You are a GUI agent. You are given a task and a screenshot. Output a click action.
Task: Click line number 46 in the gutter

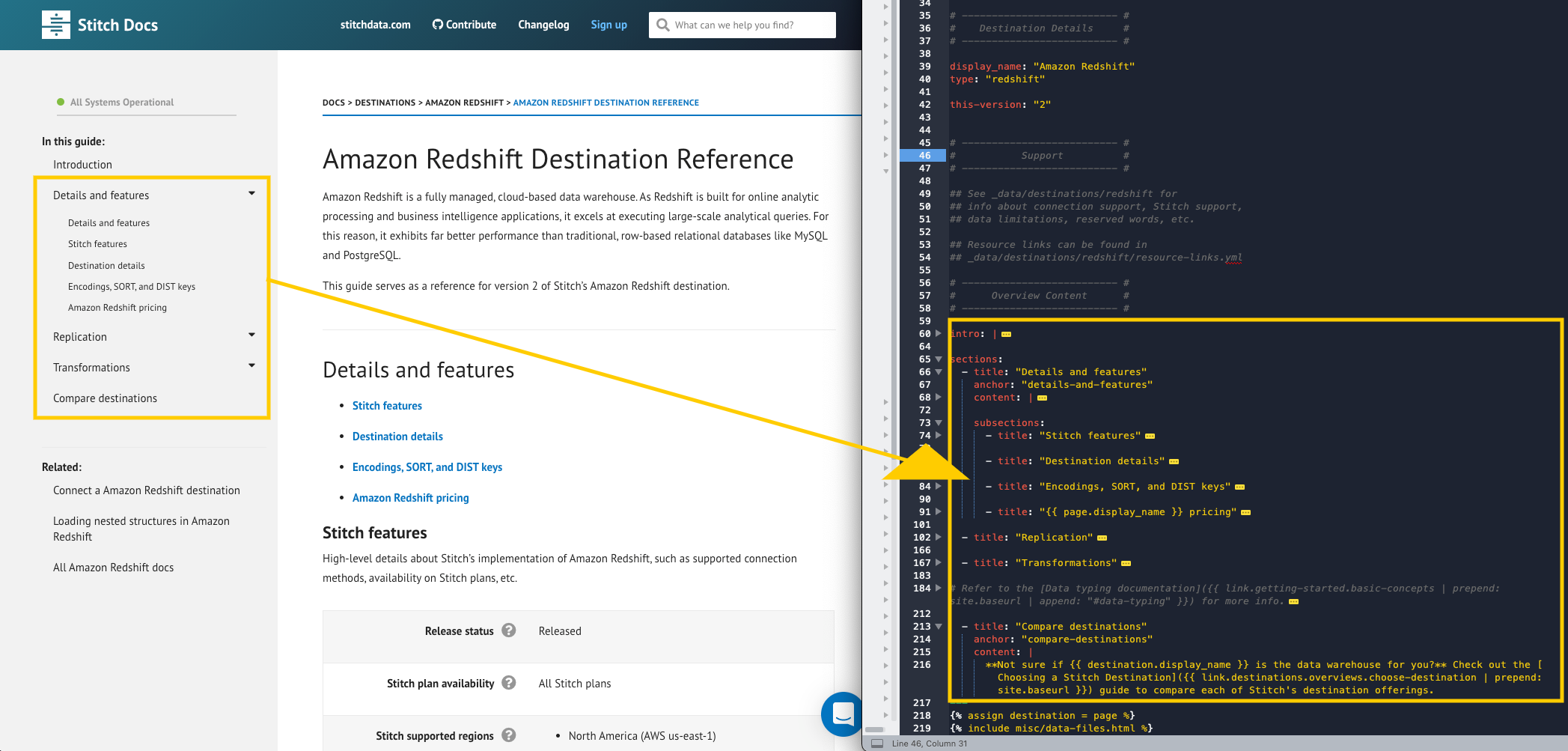point(924,156)
